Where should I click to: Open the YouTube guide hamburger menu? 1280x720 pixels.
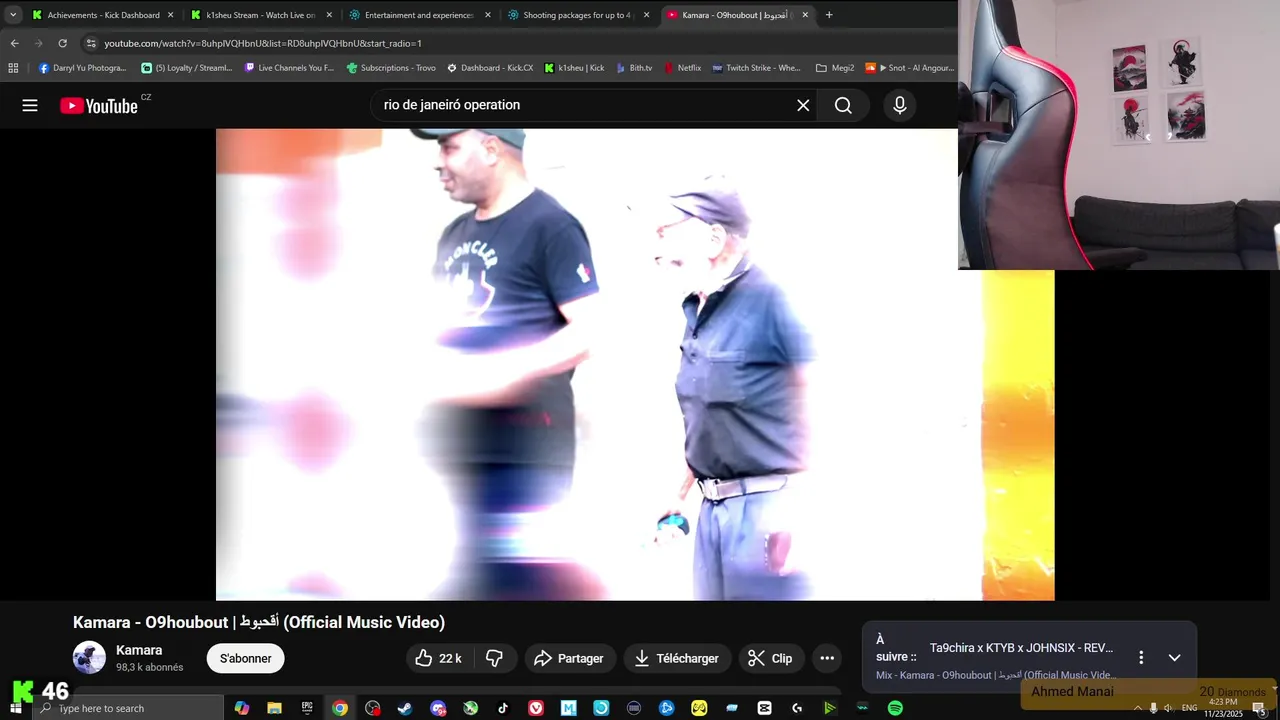(30, 105)
